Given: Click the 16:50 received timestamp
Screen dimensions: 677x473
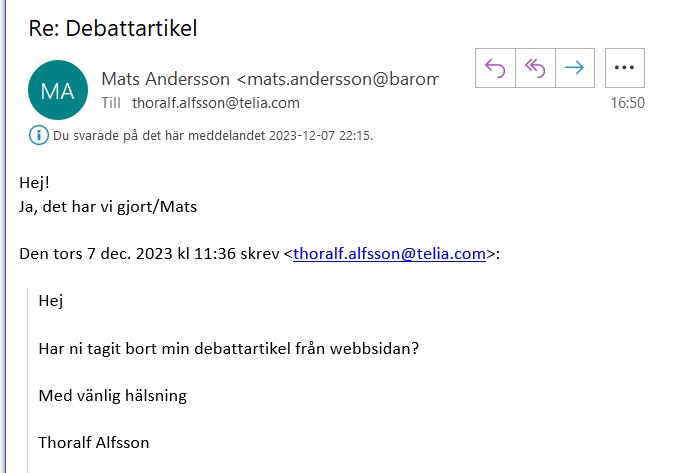Looking at the screenshot, I should pyautogui.click(x=628, y=102).
